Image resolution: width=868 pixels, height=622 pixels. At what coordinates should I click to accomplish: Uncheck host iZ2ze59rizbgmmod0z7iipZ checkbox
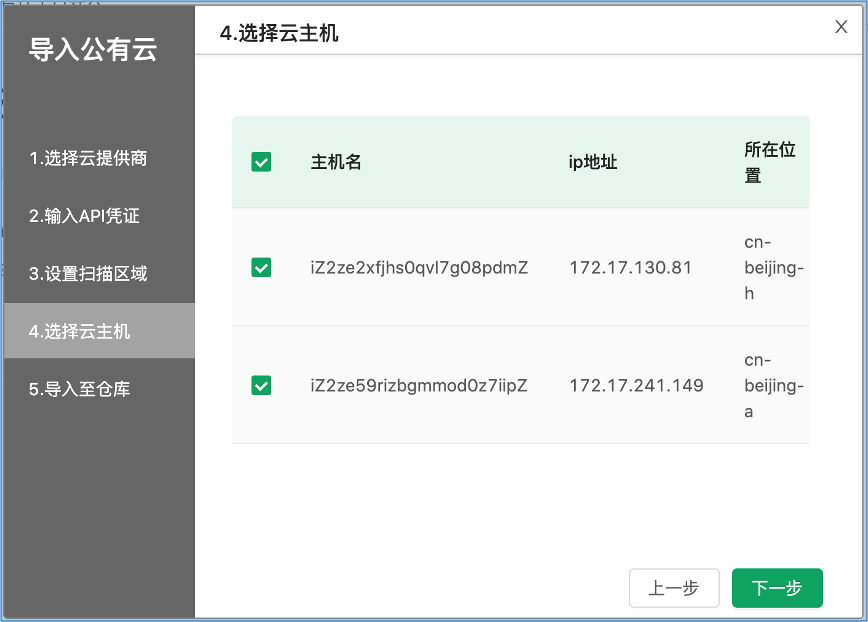261,385
